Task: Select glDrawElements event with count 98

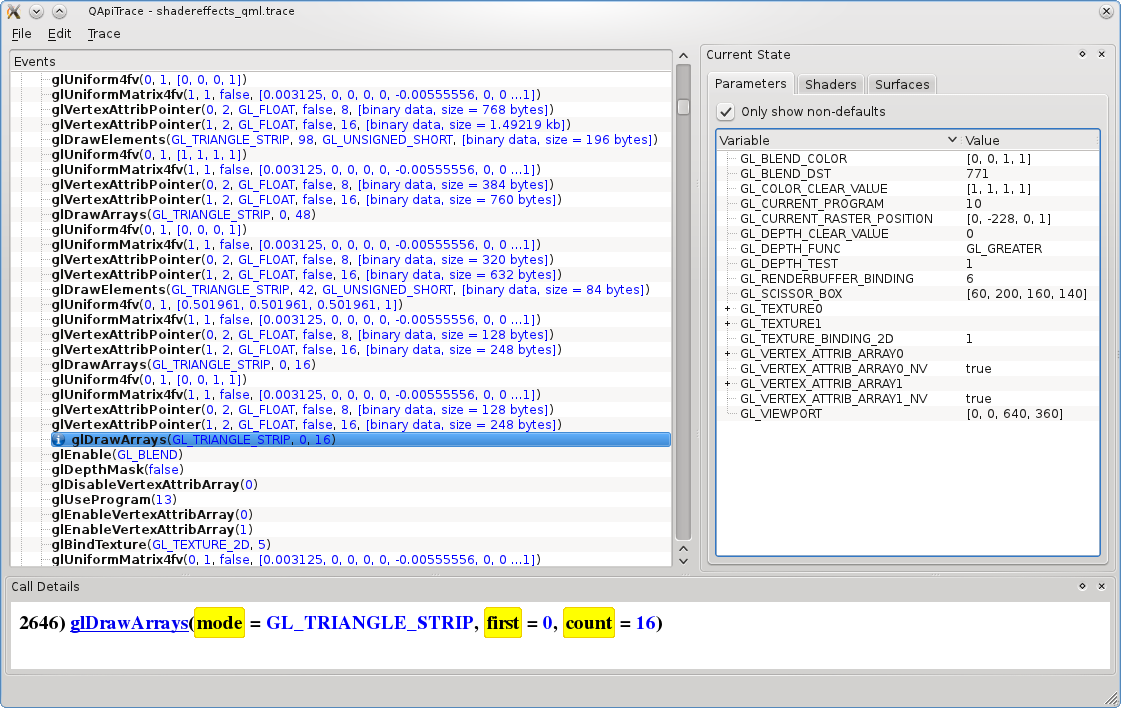Action: 355,139
